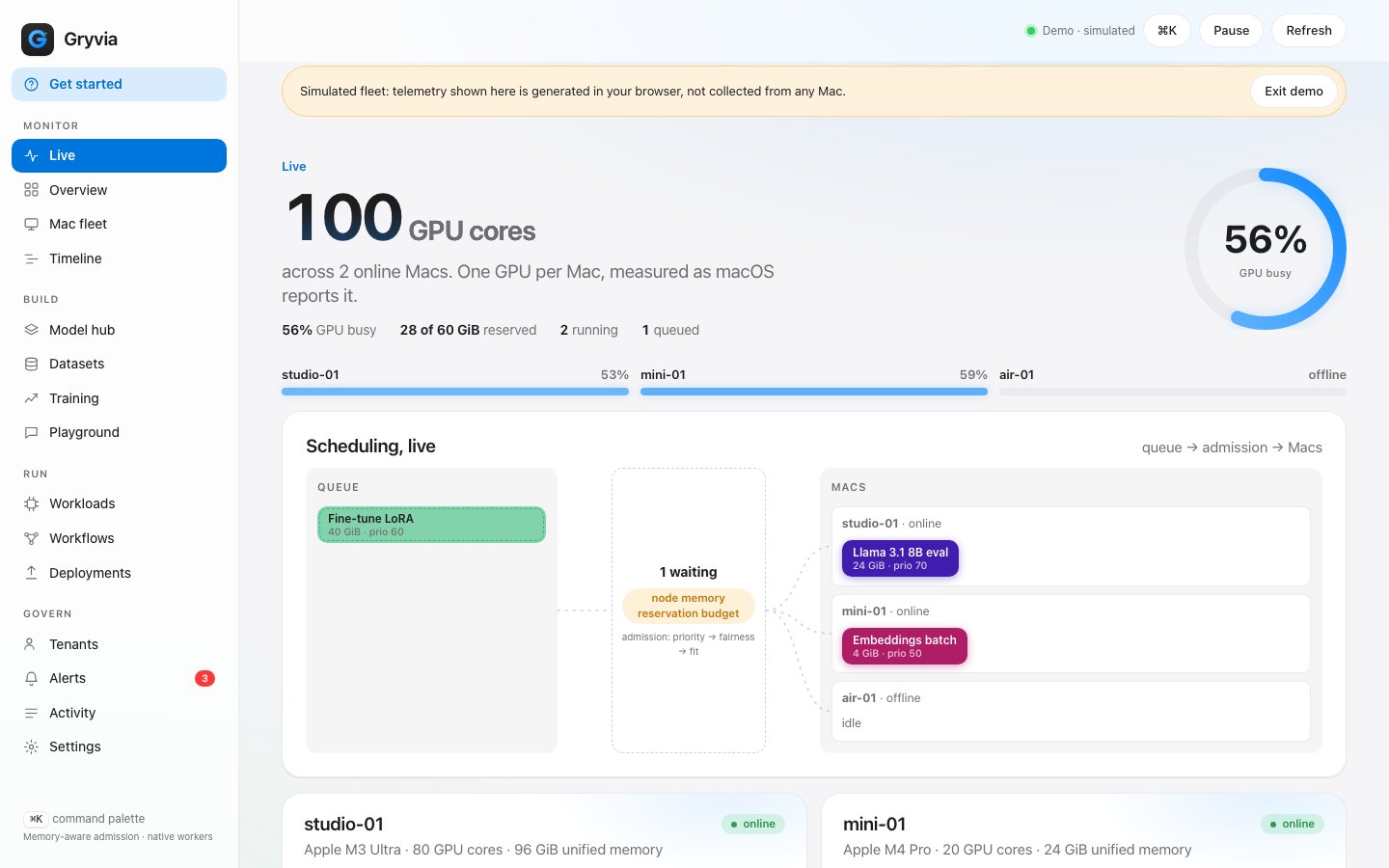Click the 56% GPU busy gauge

coord(1266,249)
